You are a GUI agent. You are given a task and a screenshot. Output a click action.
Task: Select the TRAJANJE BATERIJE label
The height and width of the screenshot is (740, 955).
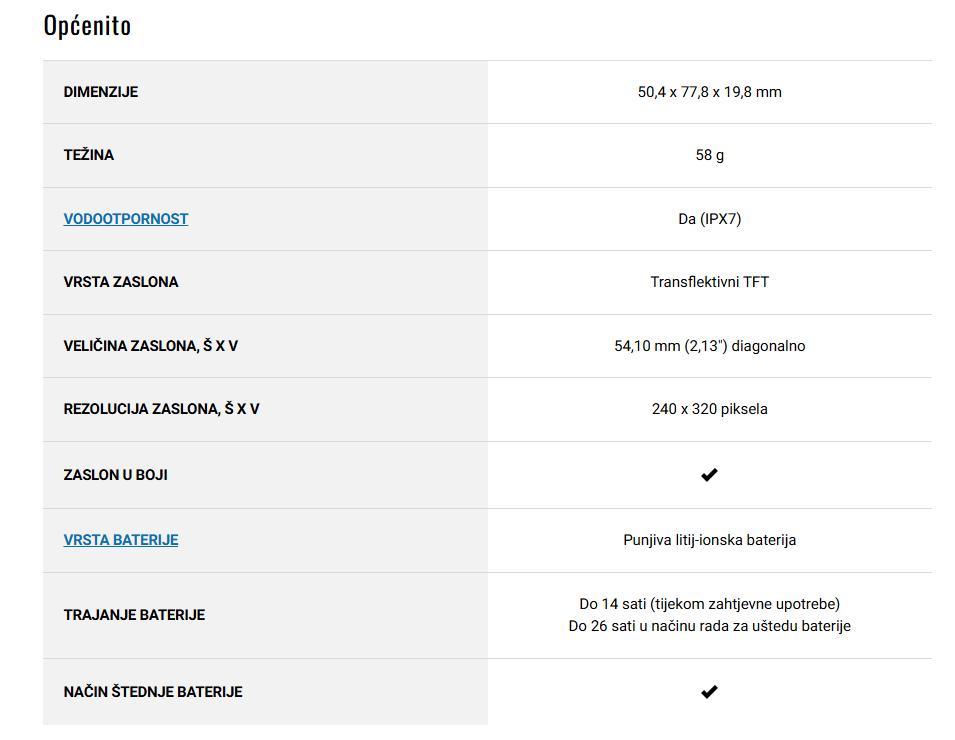(x=134, y=615)
